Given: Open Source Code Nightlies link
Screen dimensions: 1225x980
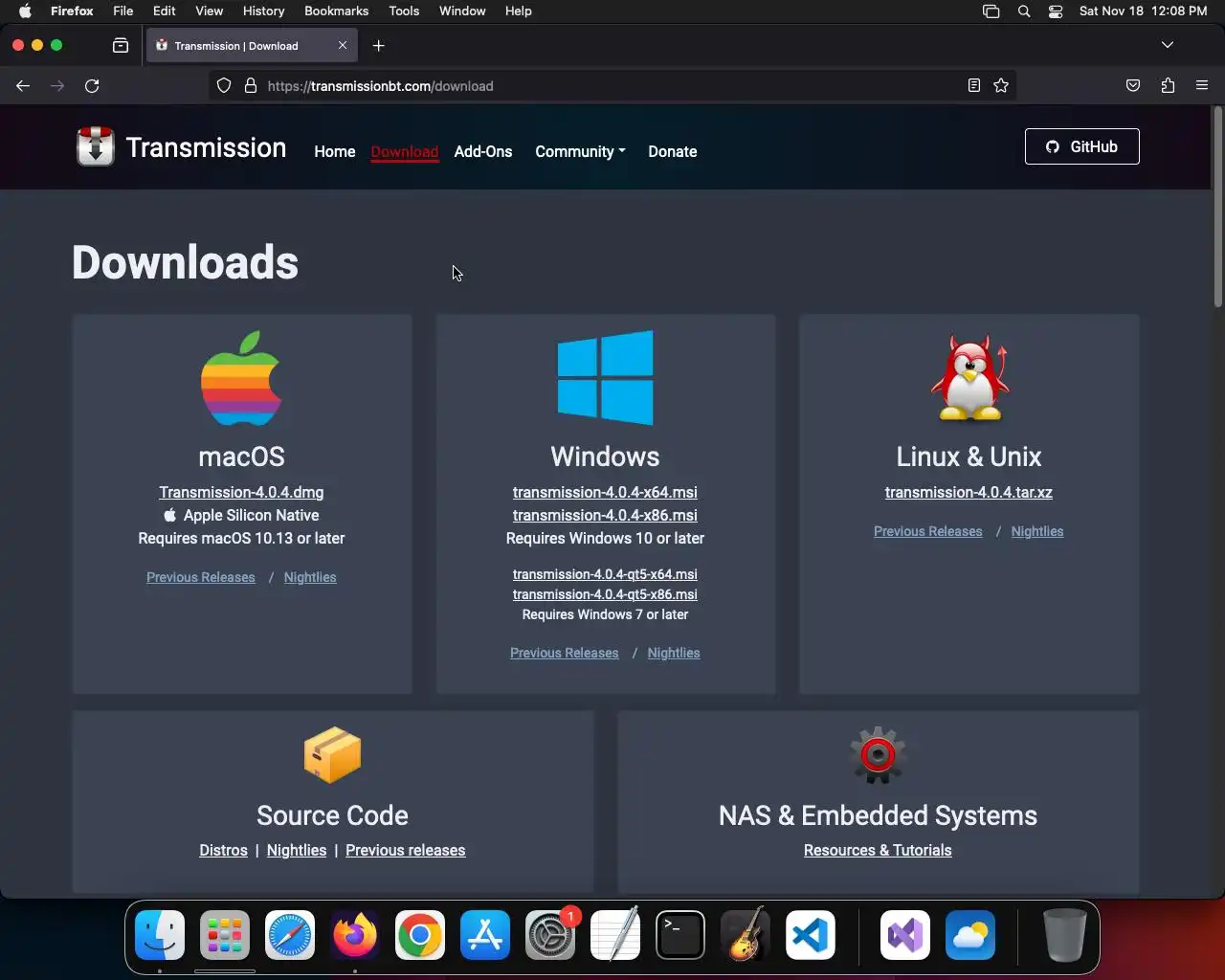Looking at the screenshot, I should tap(297, 850).
